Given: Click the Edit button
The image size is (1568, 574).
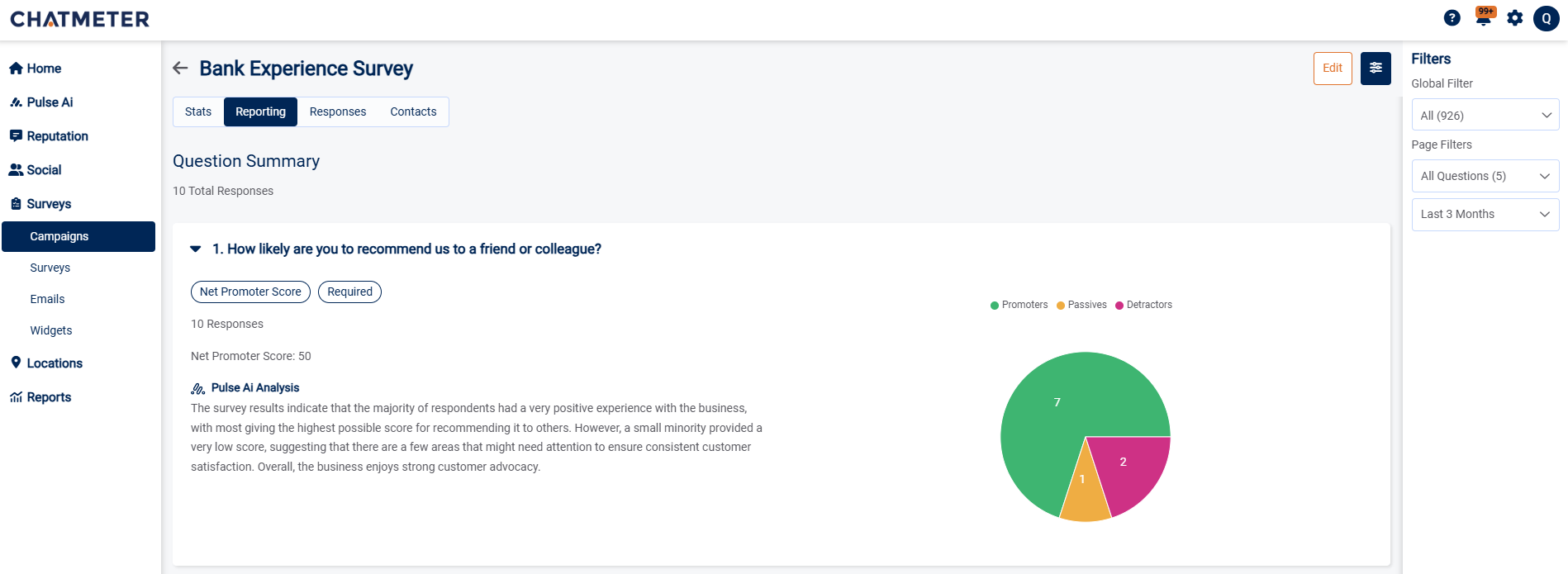Looking at the screenshot, I should coord(1333,69).
